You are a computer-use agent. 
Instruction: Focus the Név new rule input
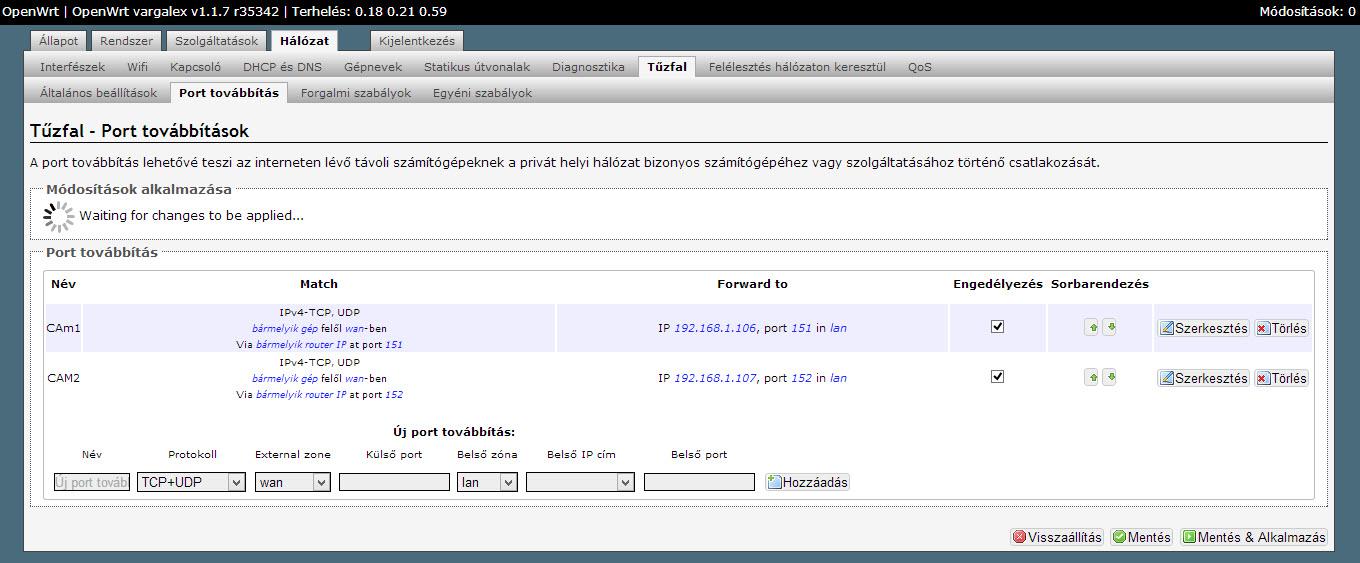point(92,482)
